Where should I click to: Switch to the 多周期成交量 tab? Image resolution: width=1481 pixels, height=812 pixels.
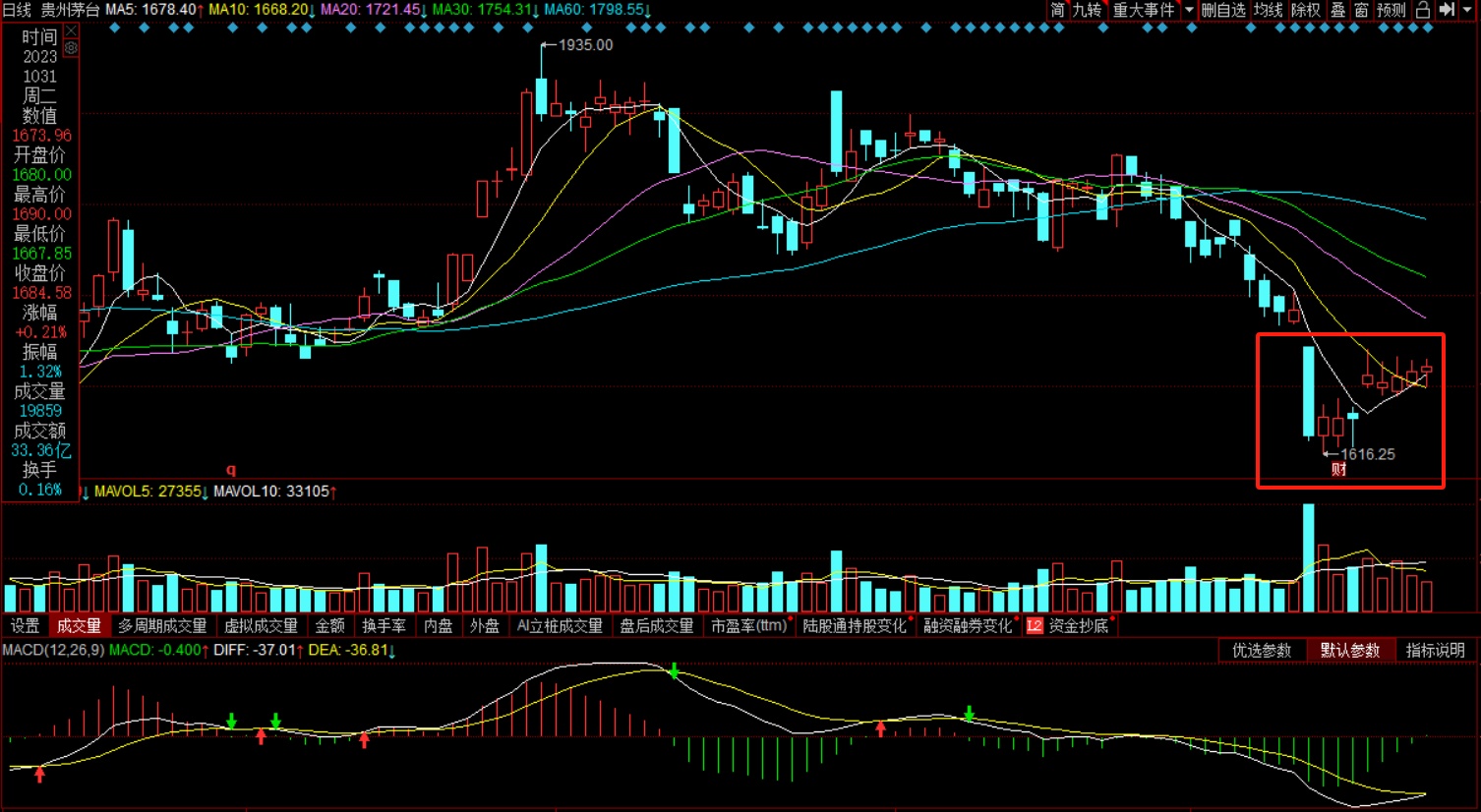pos(162,626)
